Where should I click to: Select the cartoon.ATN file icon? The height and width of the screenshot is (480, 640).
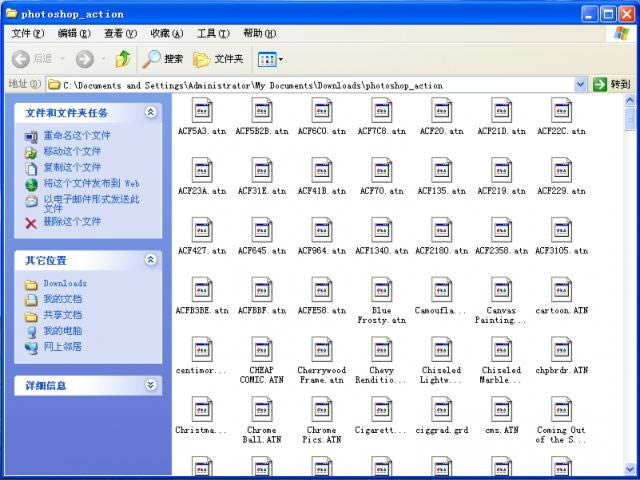pos(562,289)
